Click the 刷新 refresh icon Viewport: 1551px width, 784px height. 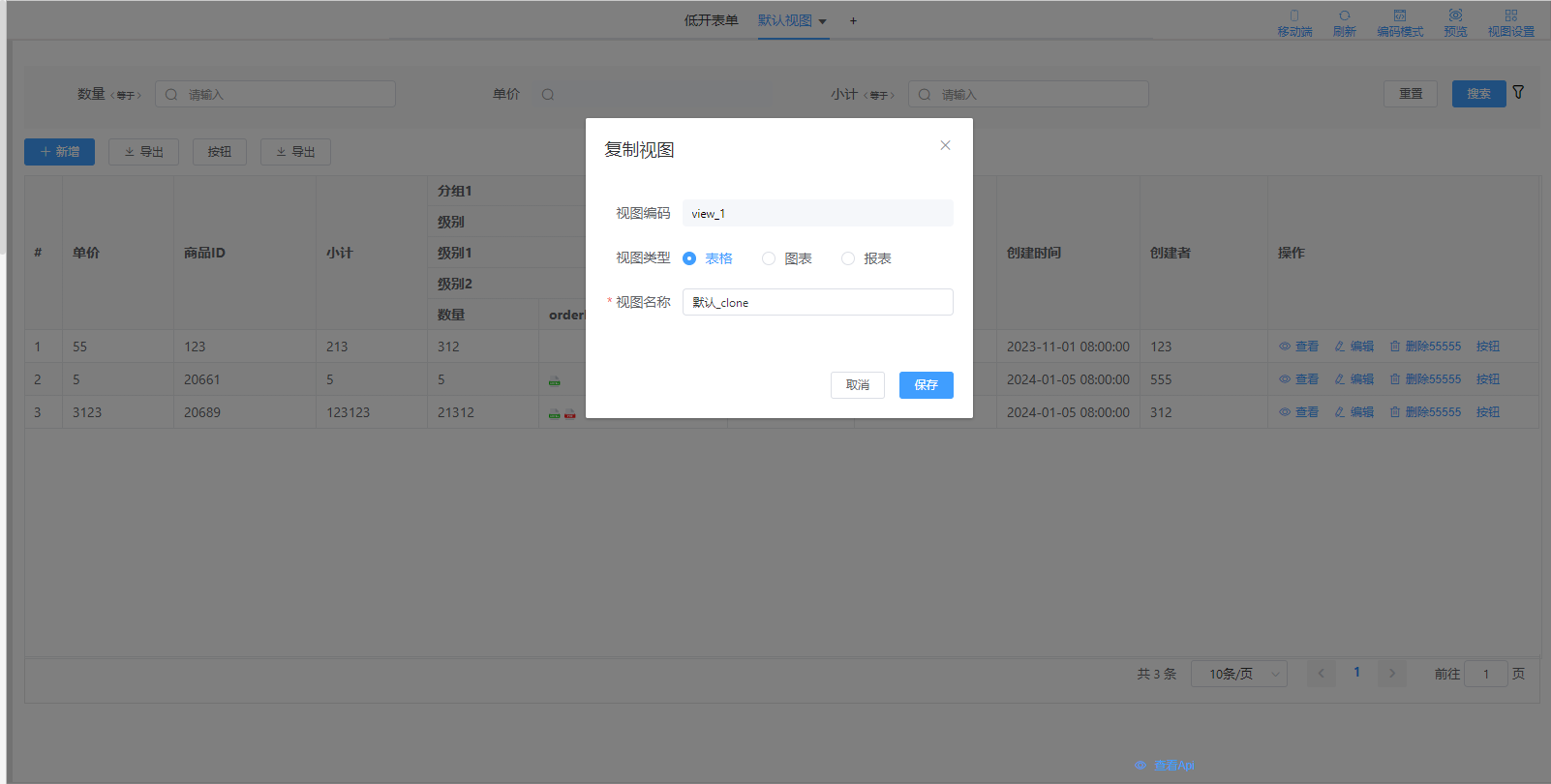pyautogui.click(x=1344, y=16)
